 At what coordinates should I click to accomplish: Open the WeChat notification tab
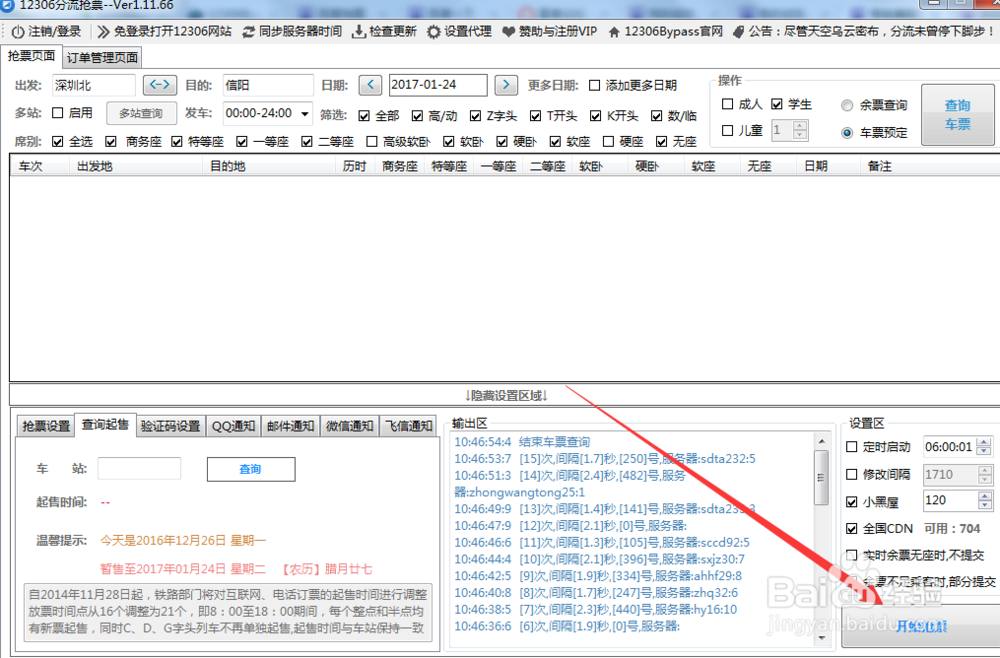[x=349, y=426]
